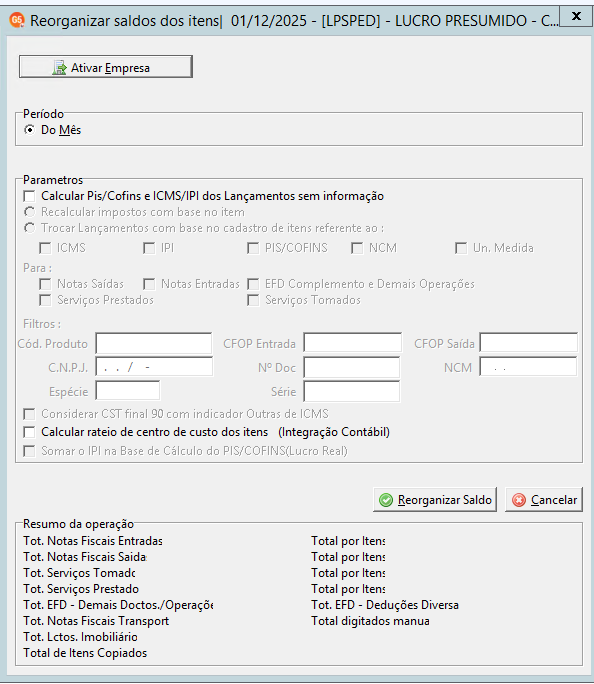The height and width of the screenshot is (684, 594).
Task: Select the Do Mês radio button
Action: coord(29,130)
